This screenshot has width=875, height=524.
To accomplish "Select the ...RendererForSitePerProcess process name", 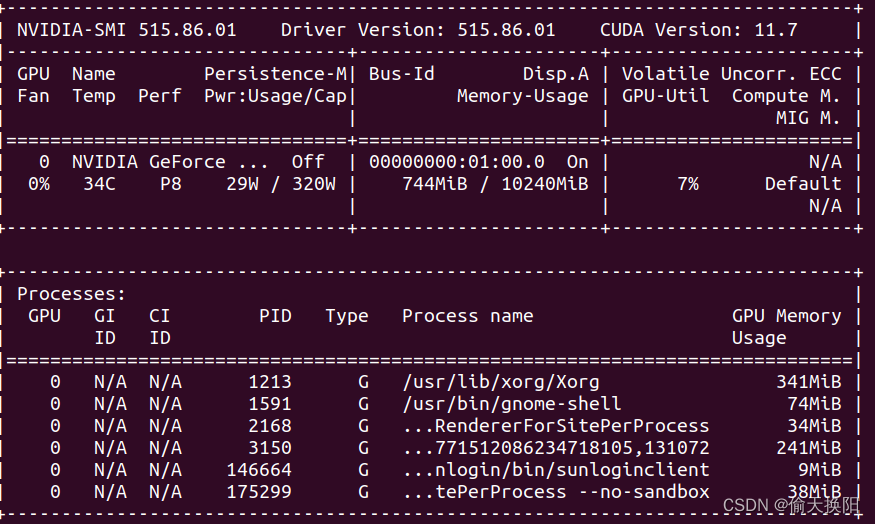I will [556, 426].
